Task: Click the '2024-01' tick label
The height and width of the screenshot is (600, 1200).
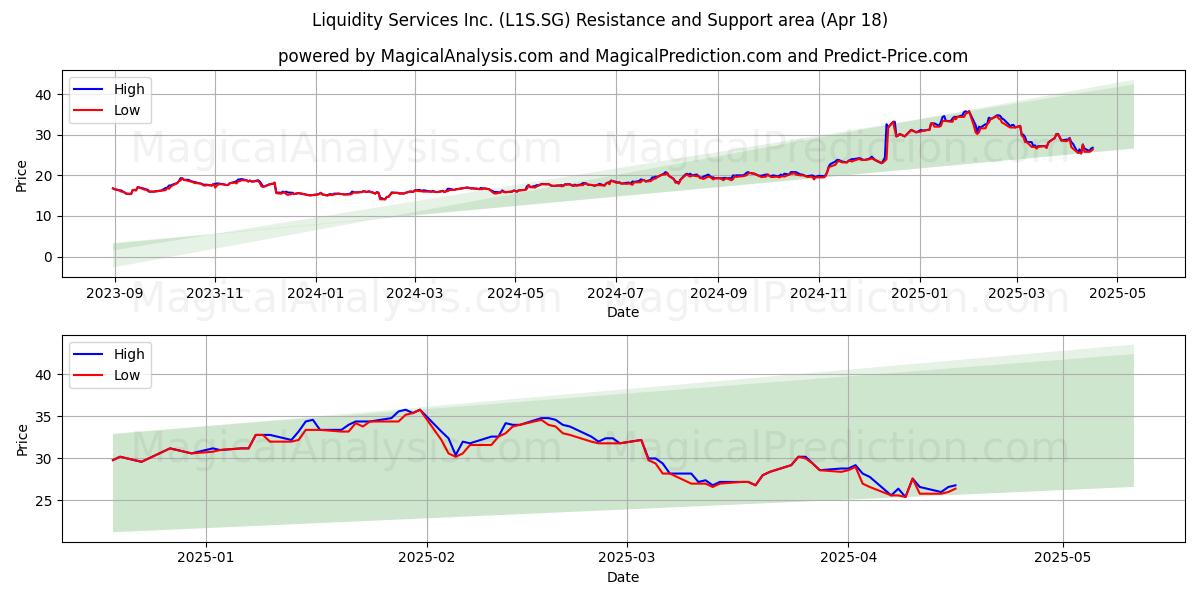Action: coord(316,294)
